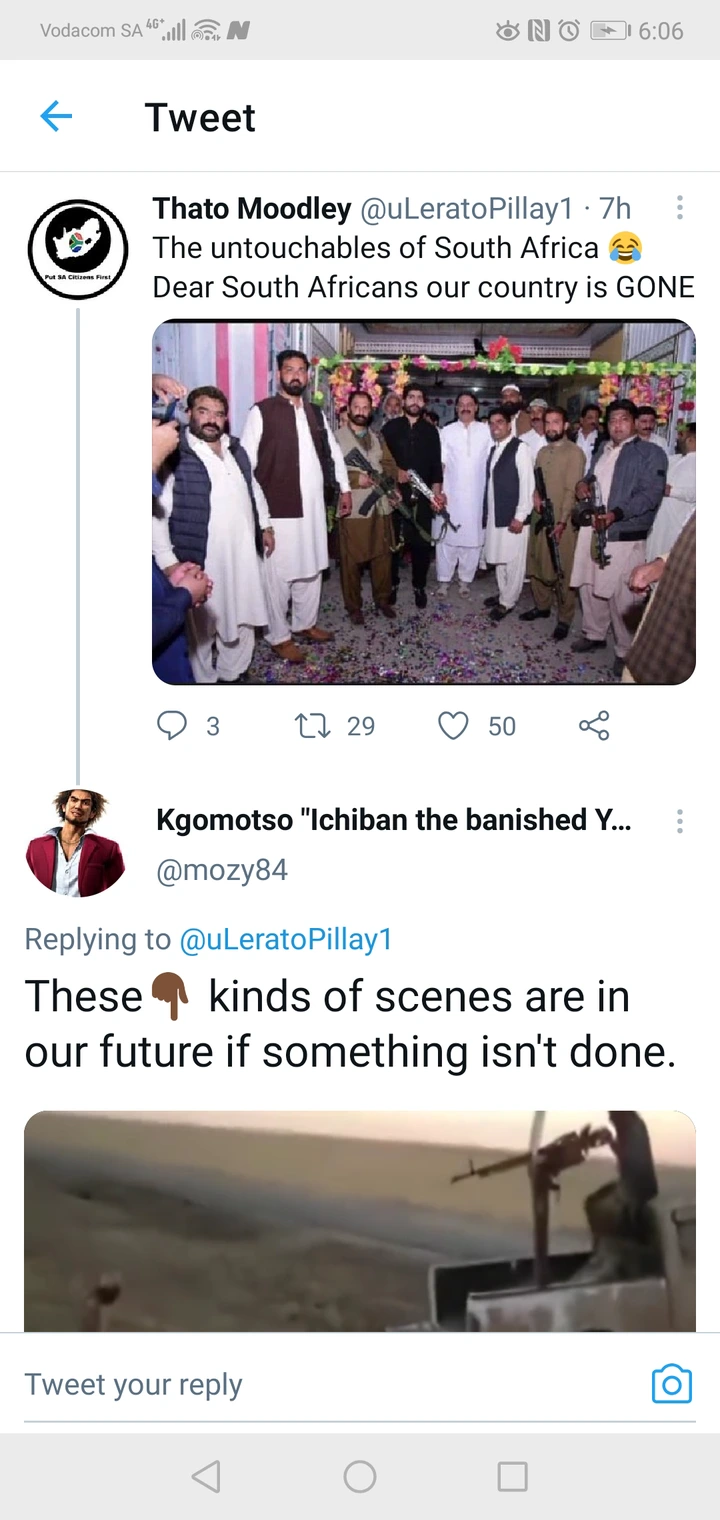720x1520 pixels.
Task: Click the @uLeratoPillay1 reply mention link
Action: pos(285,939)
